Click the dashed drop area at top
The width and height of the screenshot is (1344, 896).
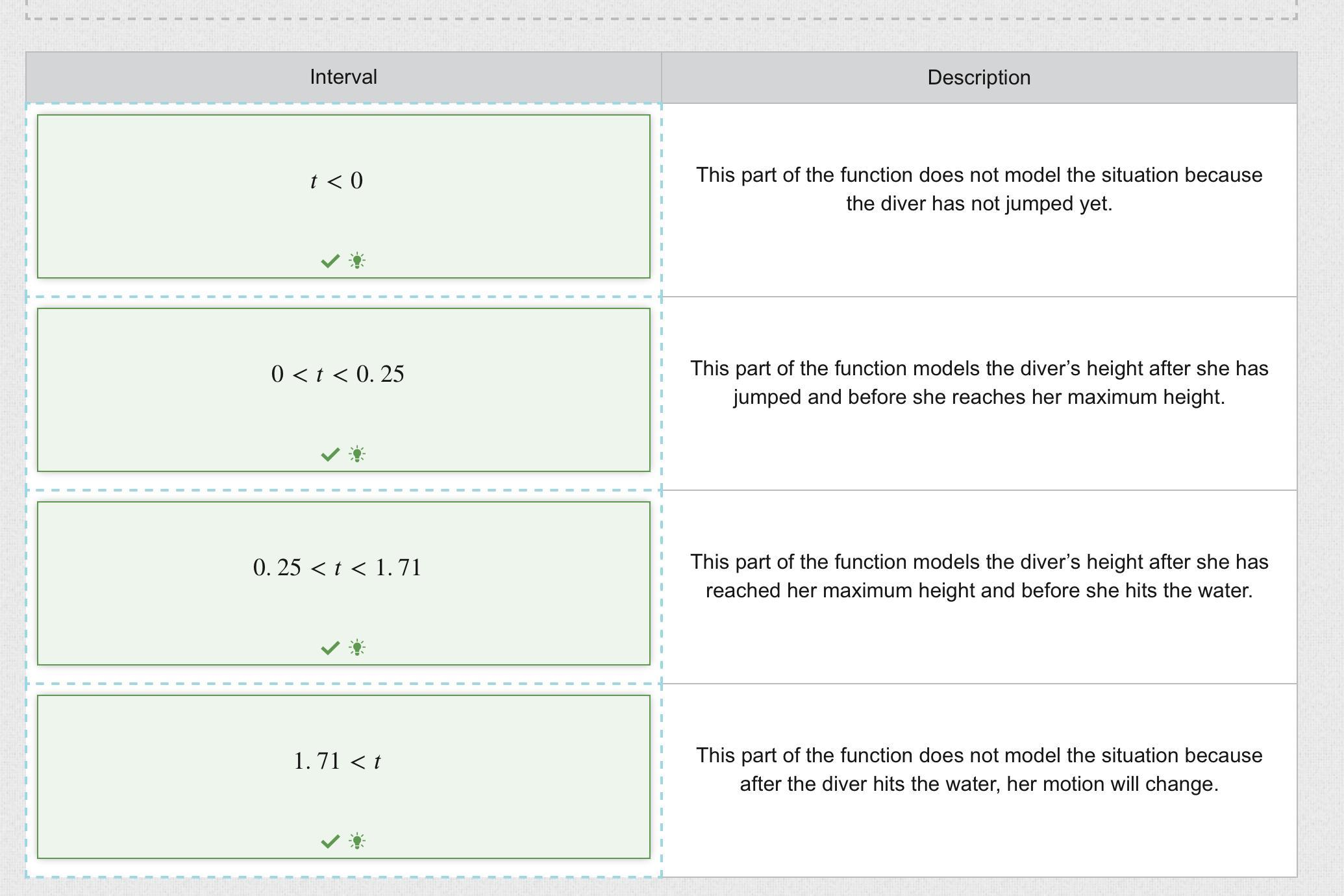(661, 9)
